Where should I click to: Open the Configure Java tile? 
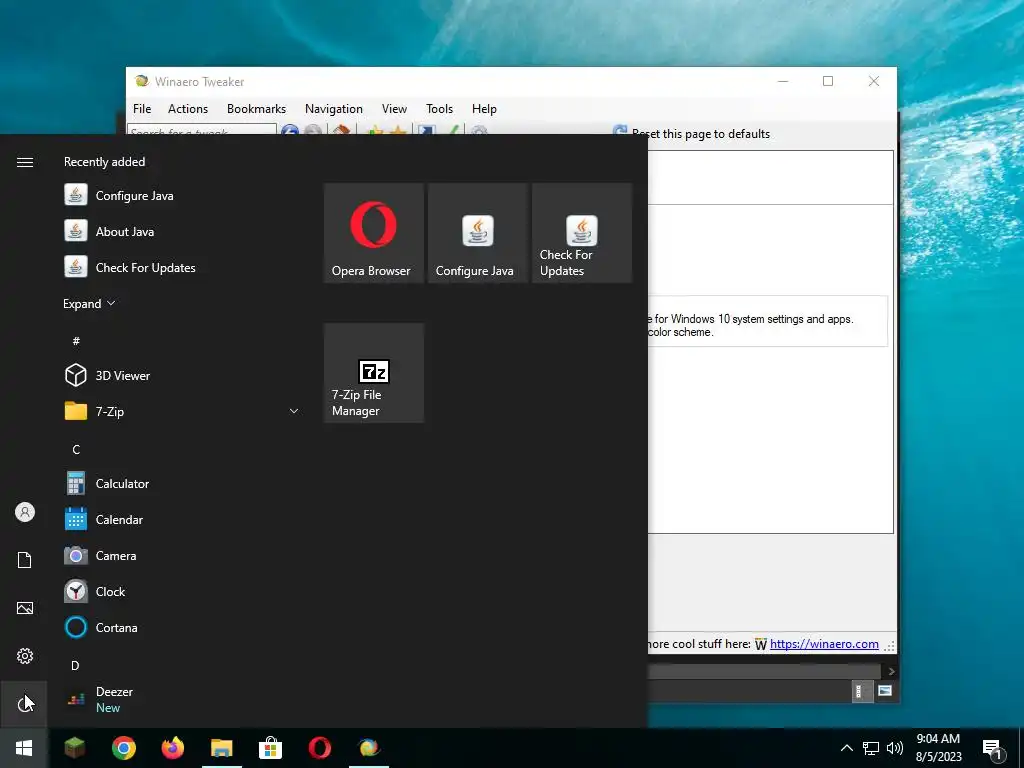point(477,233)
